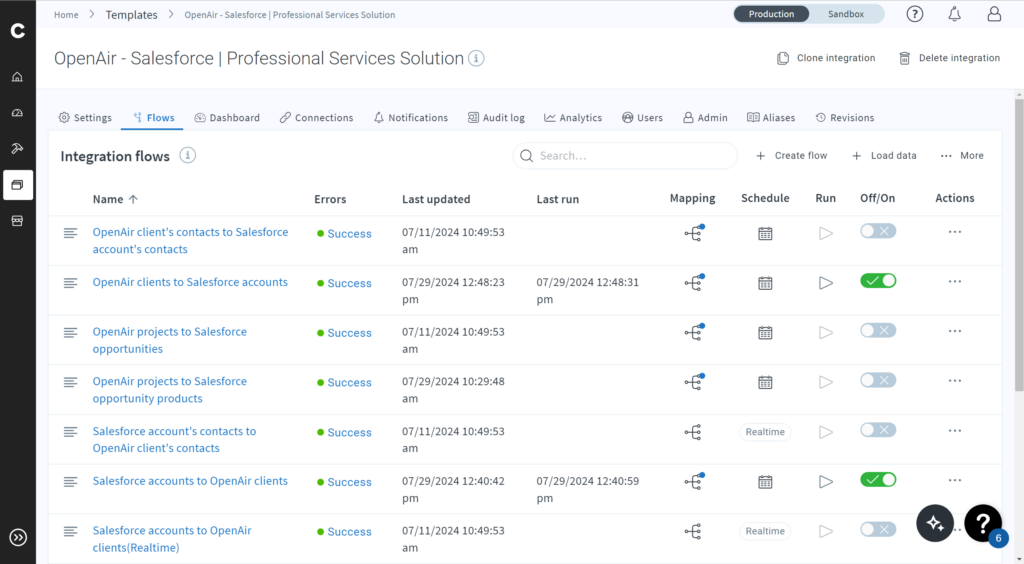Open help question mark in top bar

(914, 14)
